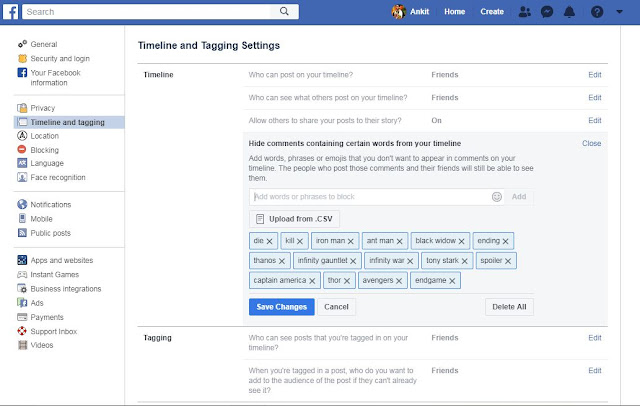Remove the blocked phrase 'captain america'
Viewport: 640px width, 406px height.
click(x=312, y=281)
